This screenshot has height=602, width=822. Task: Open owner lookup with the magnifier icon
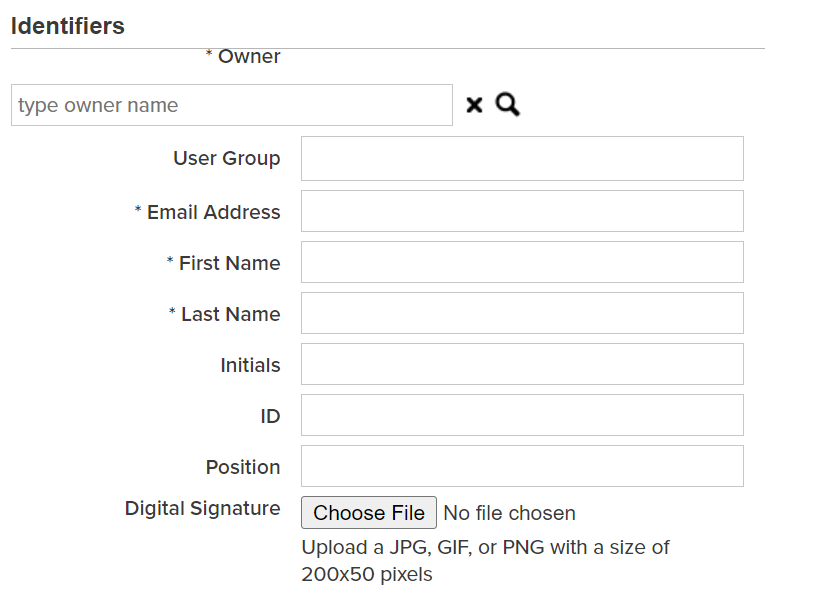pos(507,104)
